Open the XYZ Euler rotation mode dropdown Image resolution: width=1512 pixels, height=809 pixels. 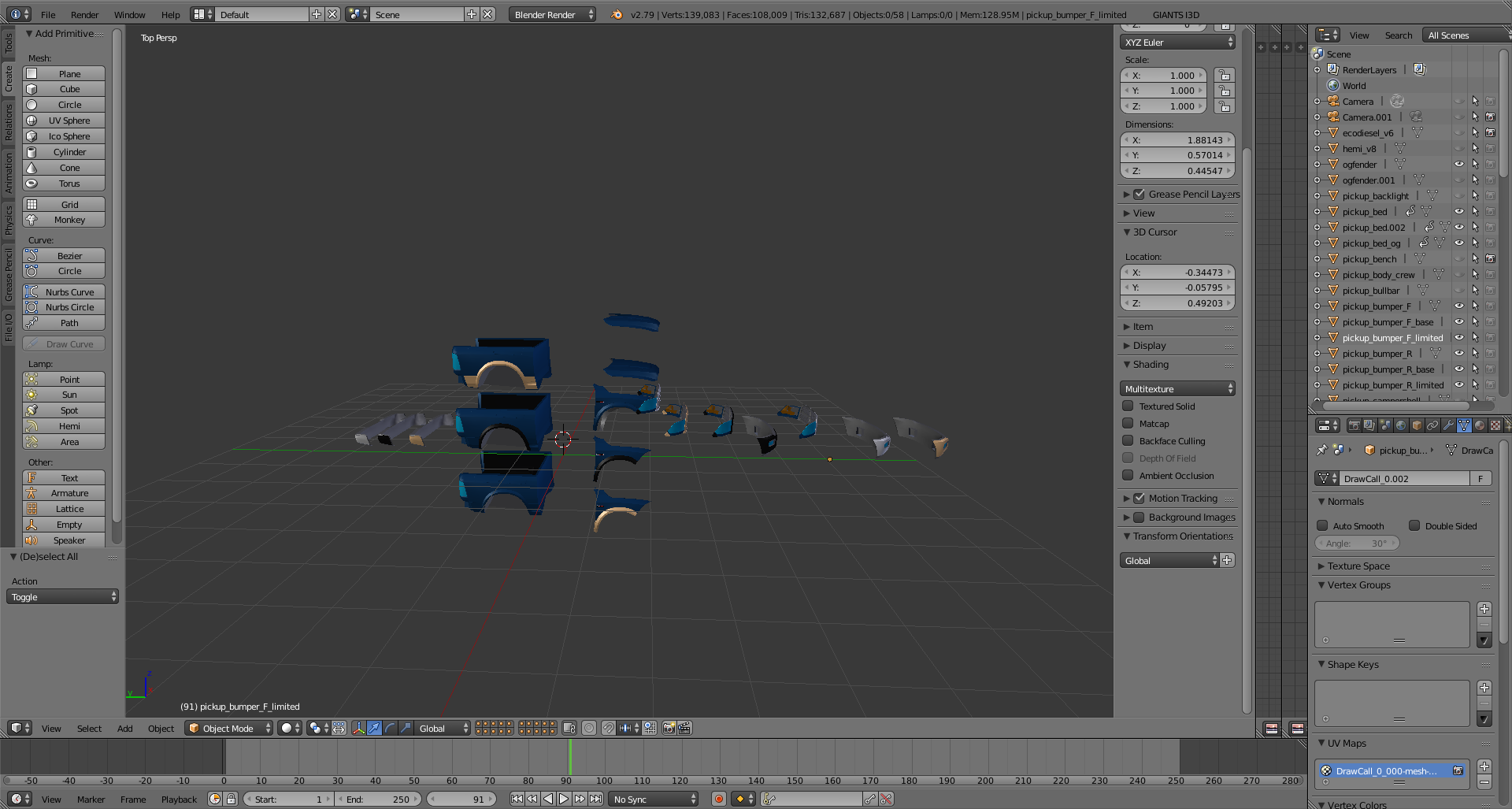tap(1177, 43)
